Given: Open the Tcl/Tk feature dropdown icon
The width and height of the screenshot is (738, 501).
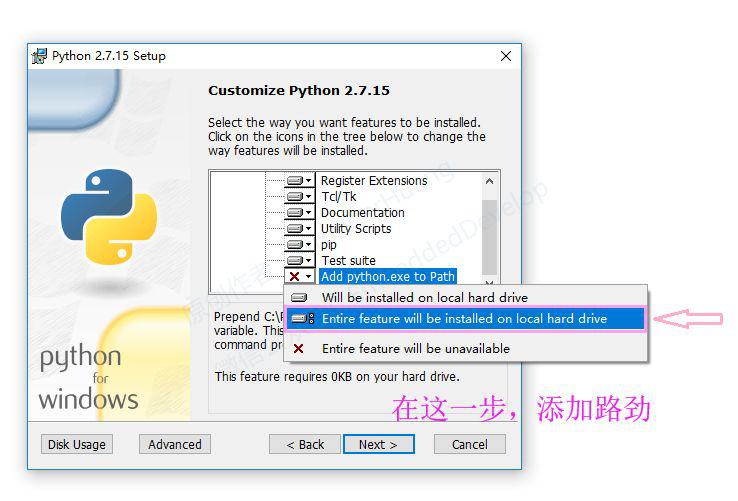Looking at the screenshot, I should [x=299, y=196].
